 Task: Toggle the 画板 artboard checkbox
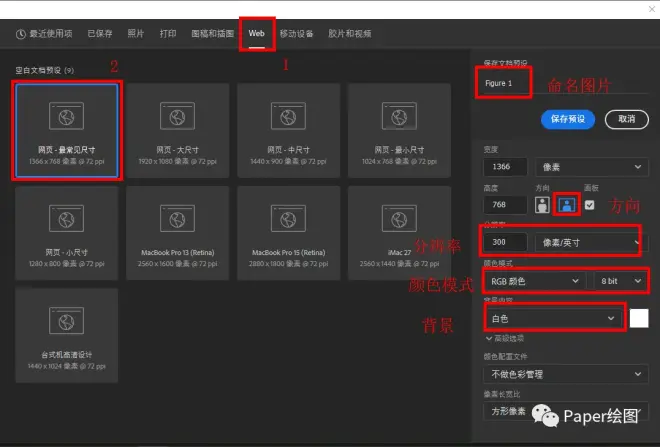coord(589,205)
